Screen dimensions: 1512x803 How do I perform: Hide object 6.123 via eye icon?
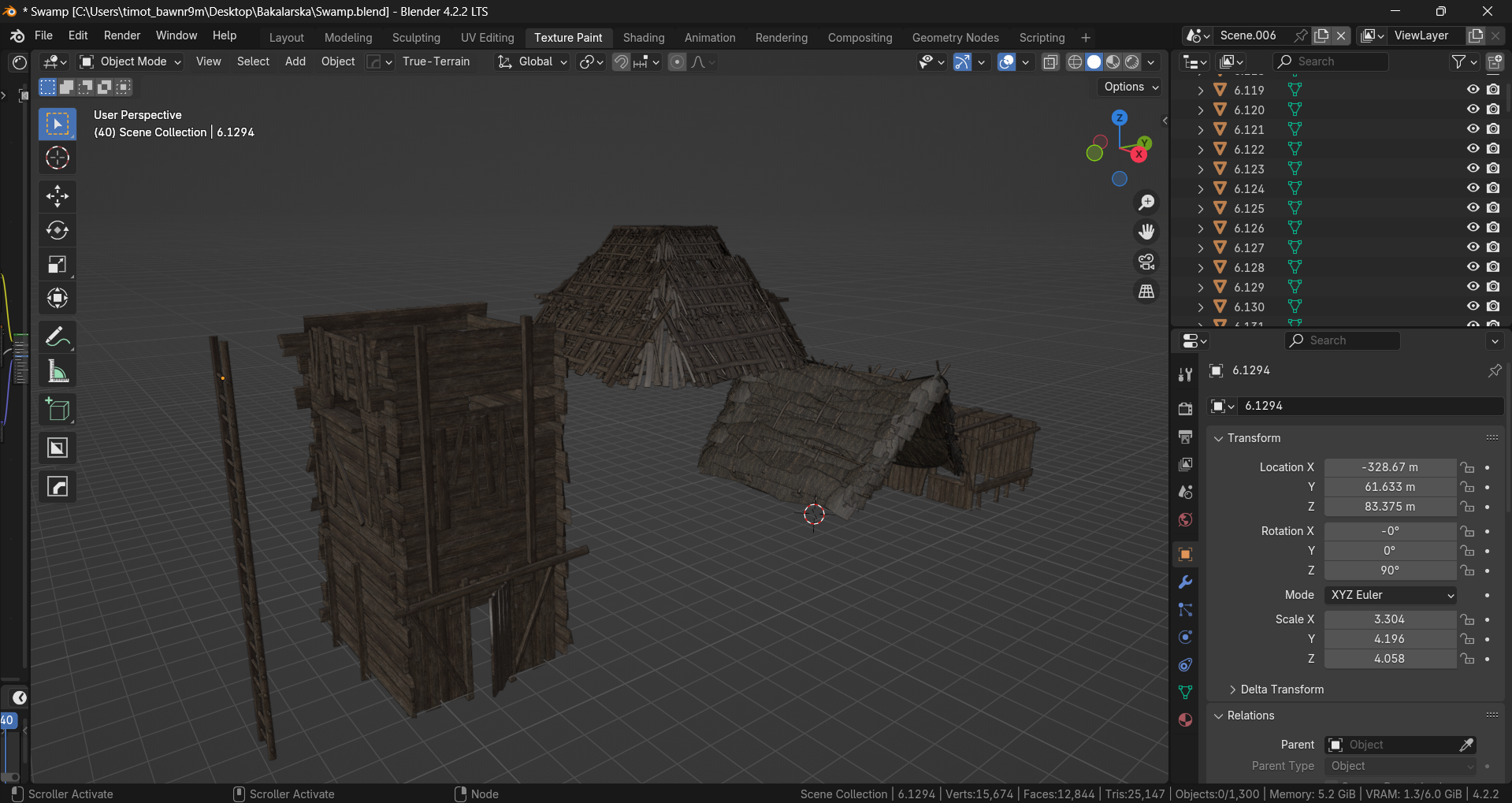click(x=1473, y=169)
